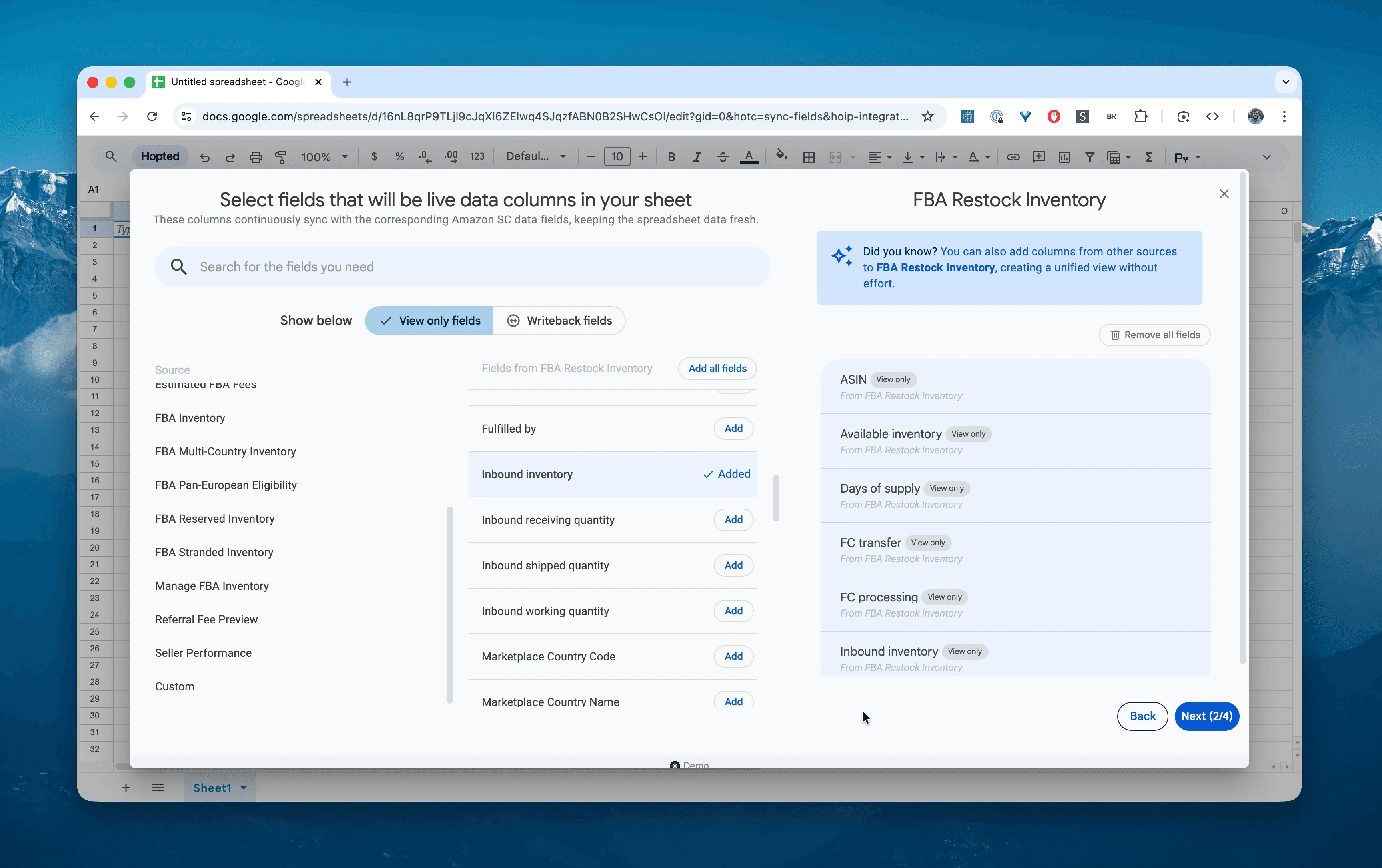This screenshot has width=1382, height=868.
Task: Click the fields list scrollbar
Action: pyautogui.click(x=776, y=498)
